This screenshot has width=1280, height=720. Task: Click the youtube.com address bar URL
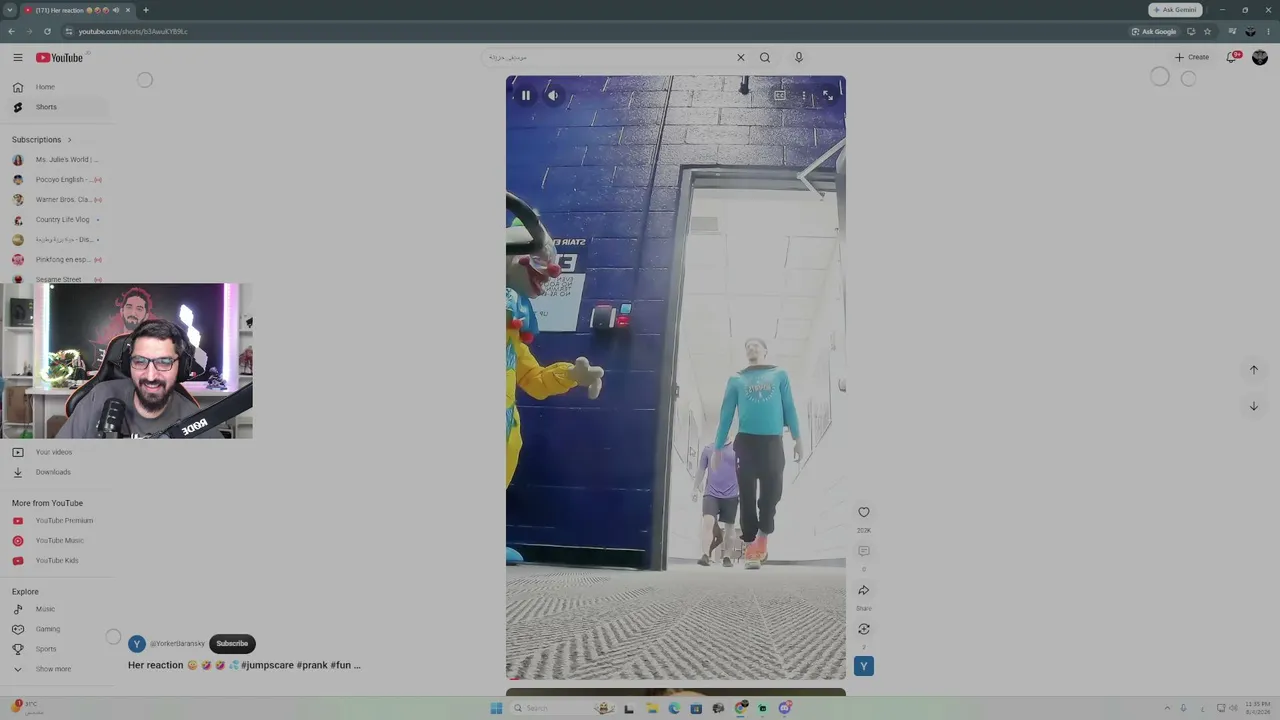click(x=133, y=31)
